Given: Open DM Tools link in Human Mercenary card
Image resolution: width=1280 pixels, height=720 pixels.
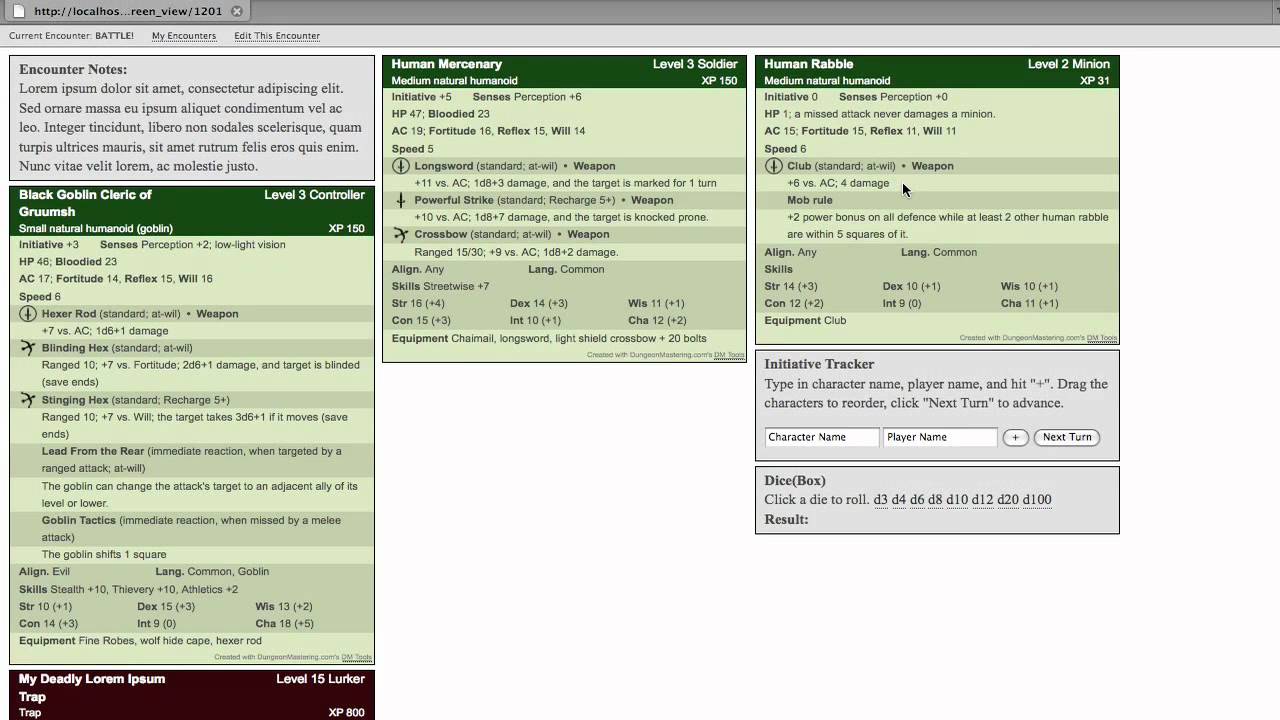Looking at the screenshot, I should (x=729, y=355).
